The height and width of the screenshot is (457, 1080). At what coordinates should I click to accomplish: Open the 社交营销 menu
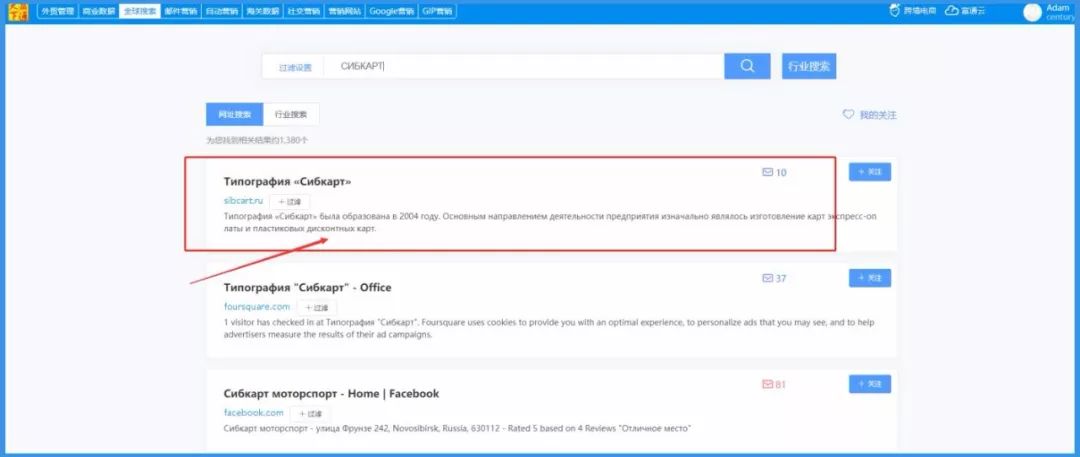304,11
